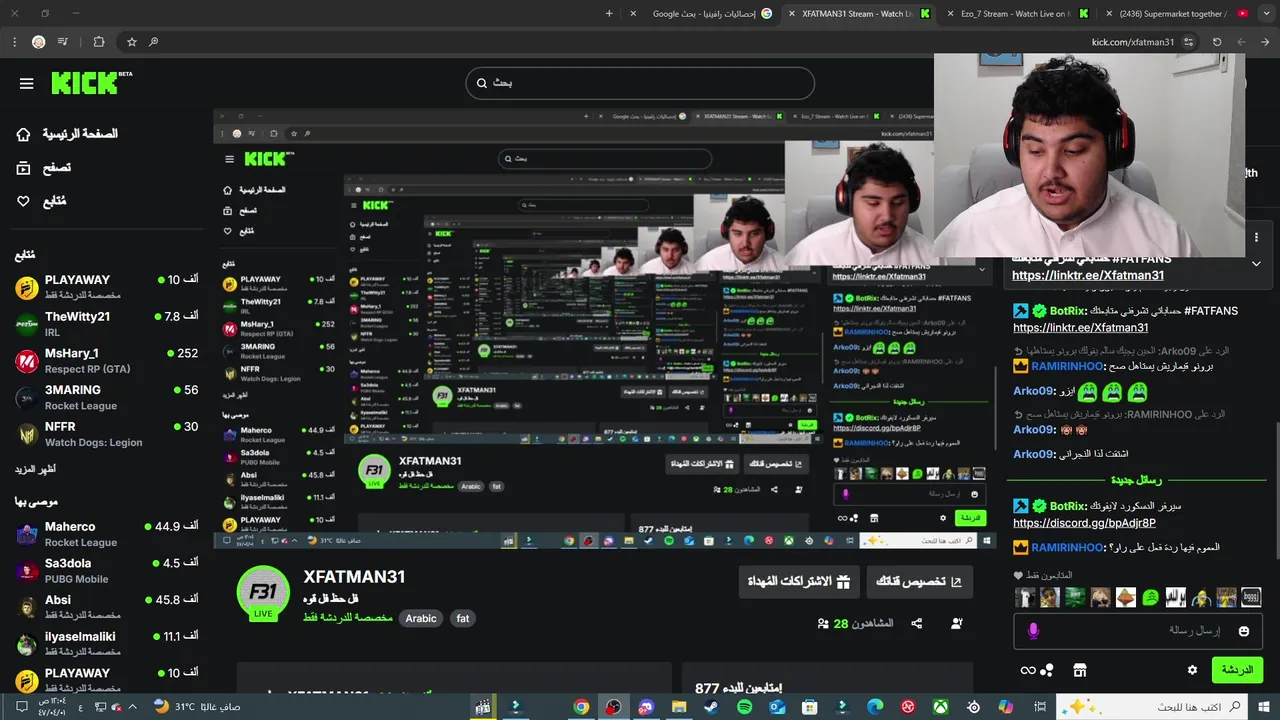Expand show more followed channels
Viewport: 1280px width, 720px height.
[x=35, y=469]
